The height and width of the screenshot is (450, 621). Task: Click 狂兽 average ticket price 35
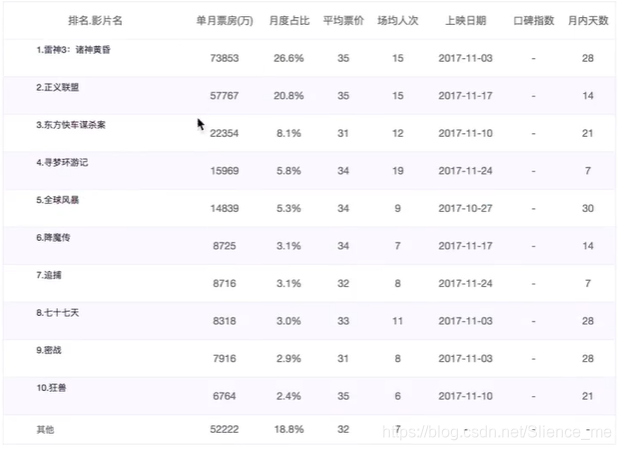coord(343,396)
